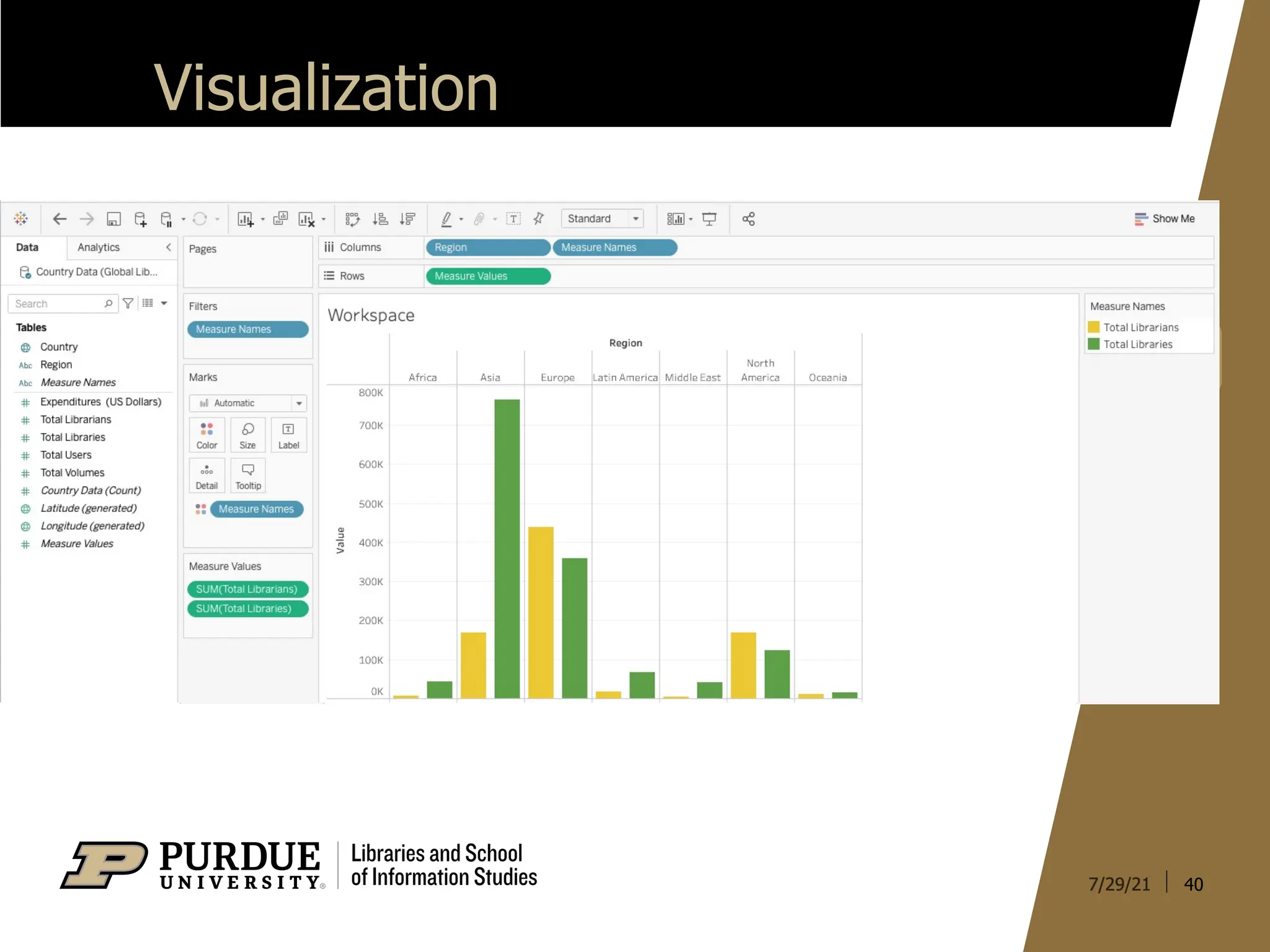Click the Clear Sheet icon
Screen dimensions: 1270x952
point(306,219)
